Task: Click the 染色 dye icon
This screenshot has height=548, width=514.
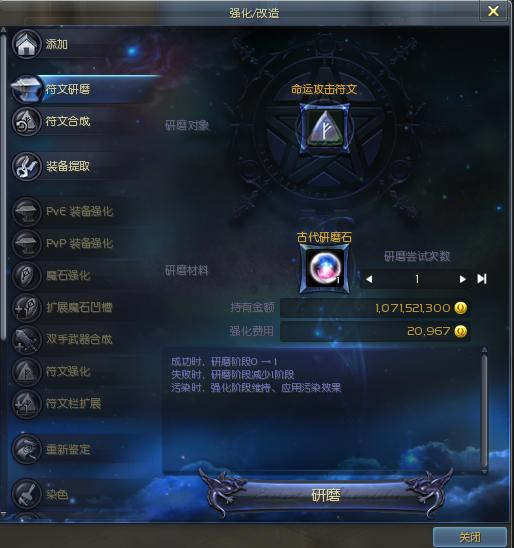Action: (x=26, y=494)
